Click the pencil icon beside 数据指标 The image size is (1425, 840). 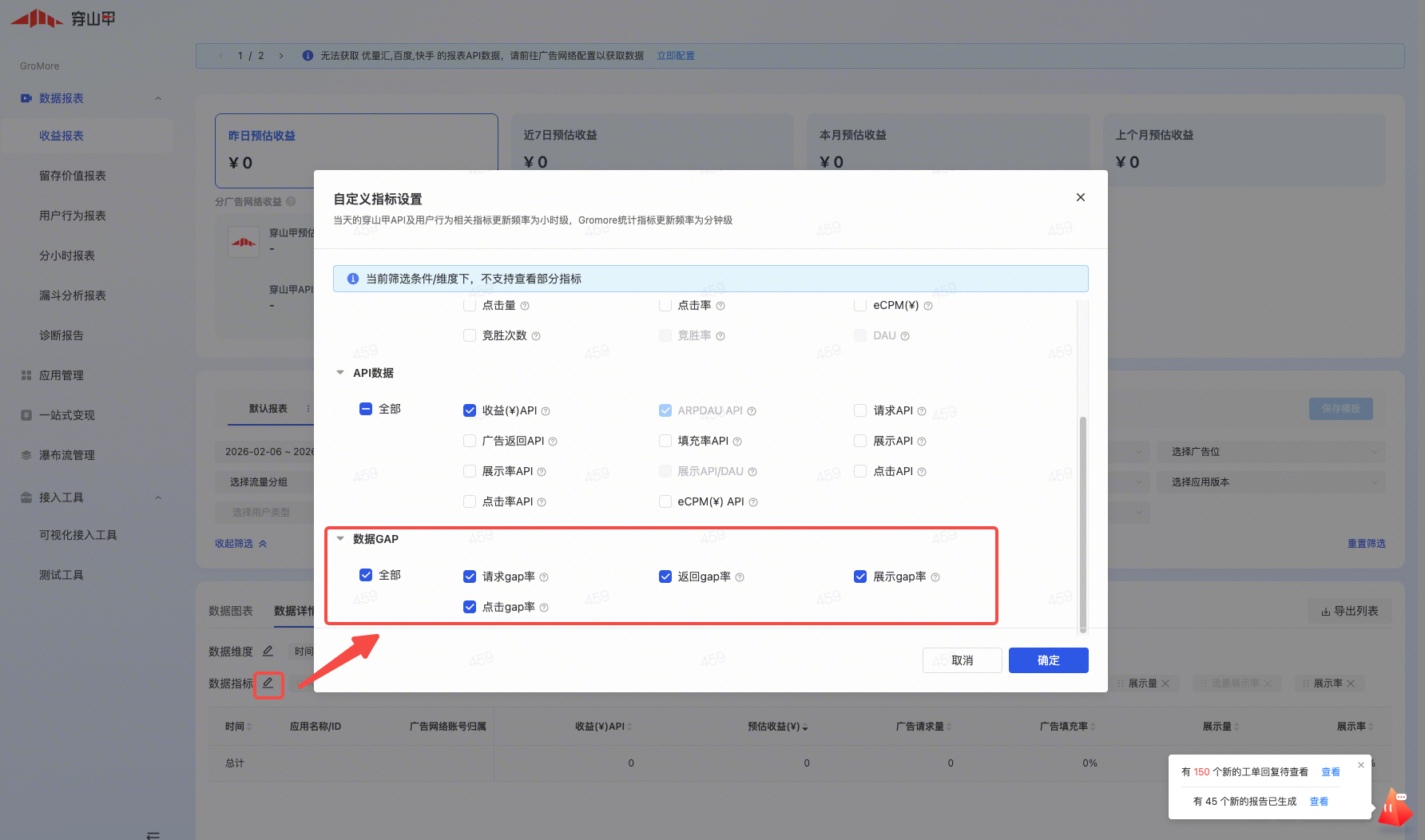268,683
